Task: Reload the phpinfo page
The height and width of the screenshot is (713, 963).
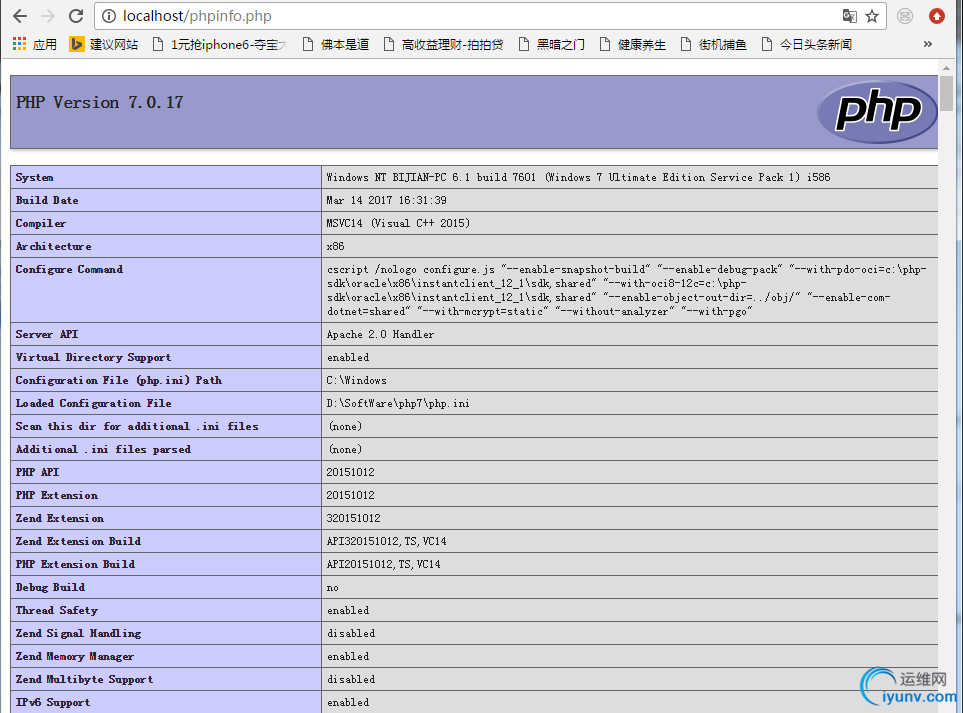Action: point(76,16)
